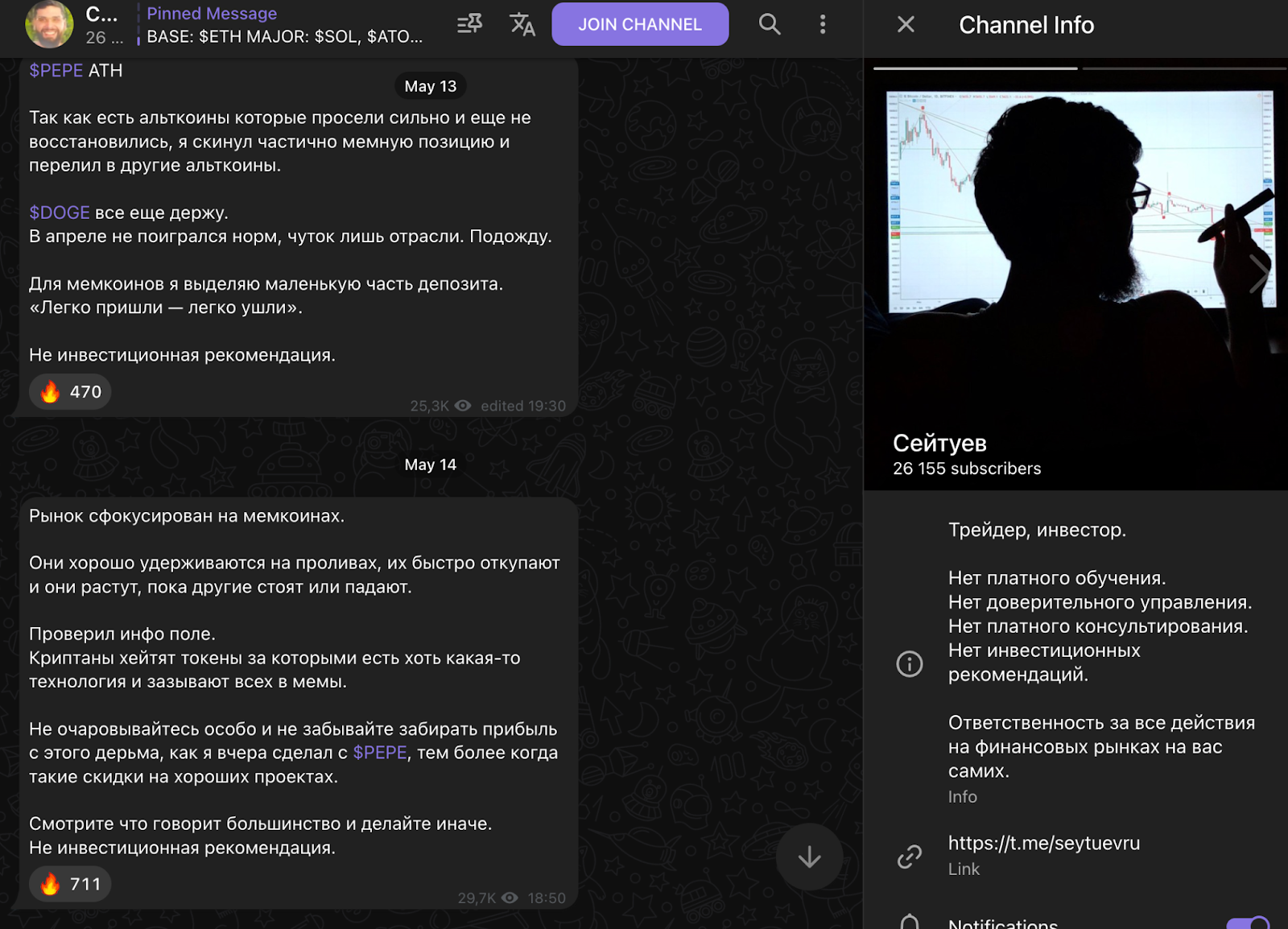Click the $DOGE ticker link
This screenshot has width=1288, height=929.
tap(60, 213)
